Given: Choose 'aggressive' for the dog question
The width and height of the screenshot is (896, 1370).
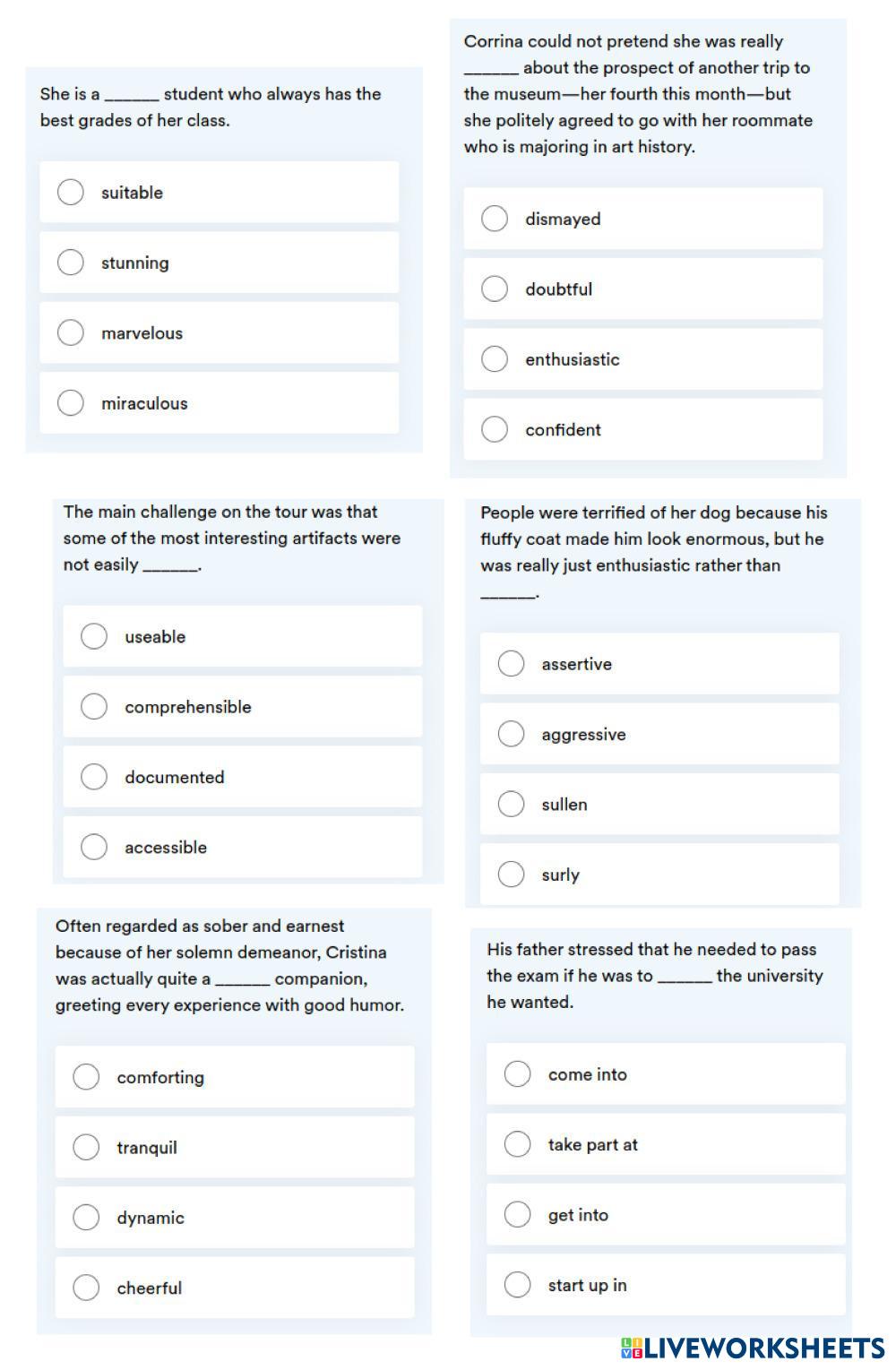Looking at the screenshot, I should [511, 734].
